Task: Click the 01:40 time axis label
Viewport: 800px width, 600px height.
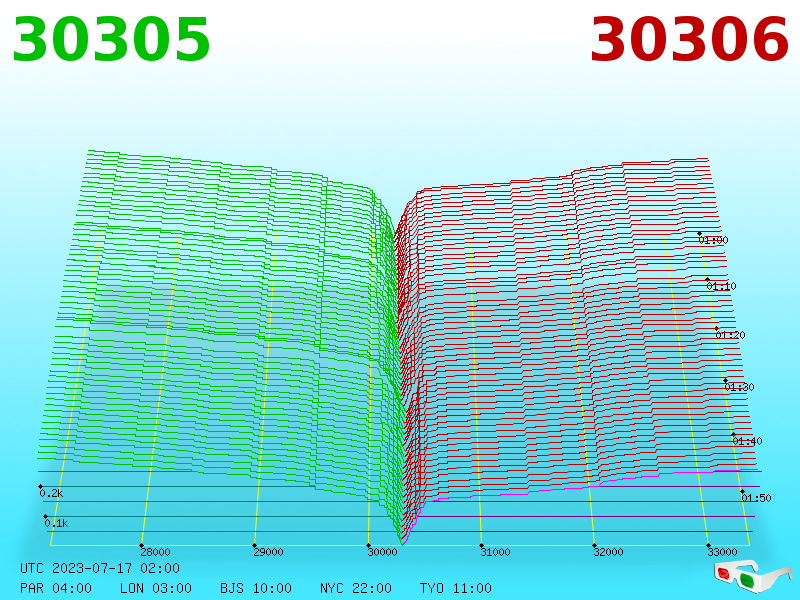Action: point(747,441)
